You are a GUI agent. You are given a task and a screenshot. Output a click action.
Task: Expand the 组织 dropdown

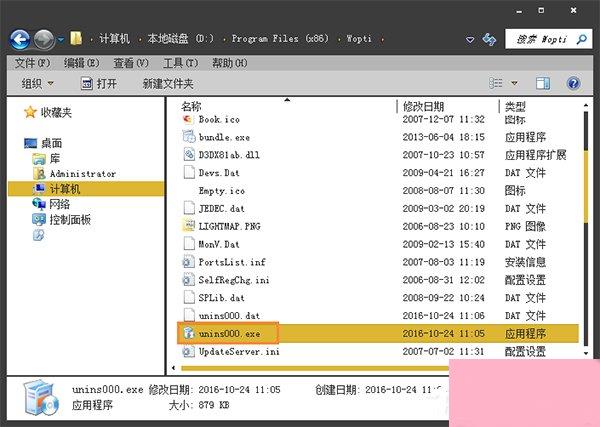coord(38,83)
